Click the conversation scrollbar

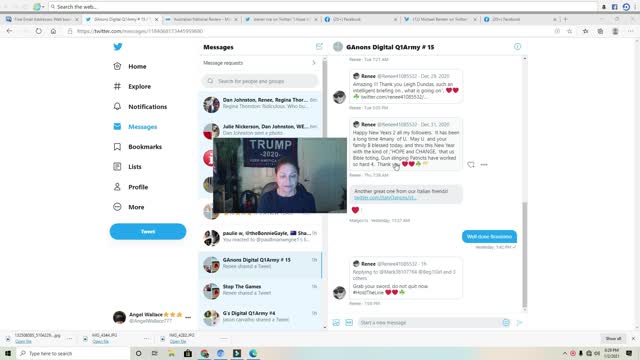click(524, 254)
